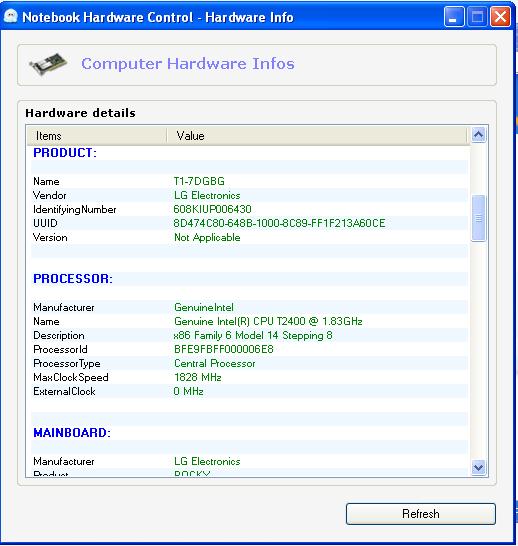The width and height of the screenshot is (518, 546).
Task: Click the Refresh button
Action: 421,514
